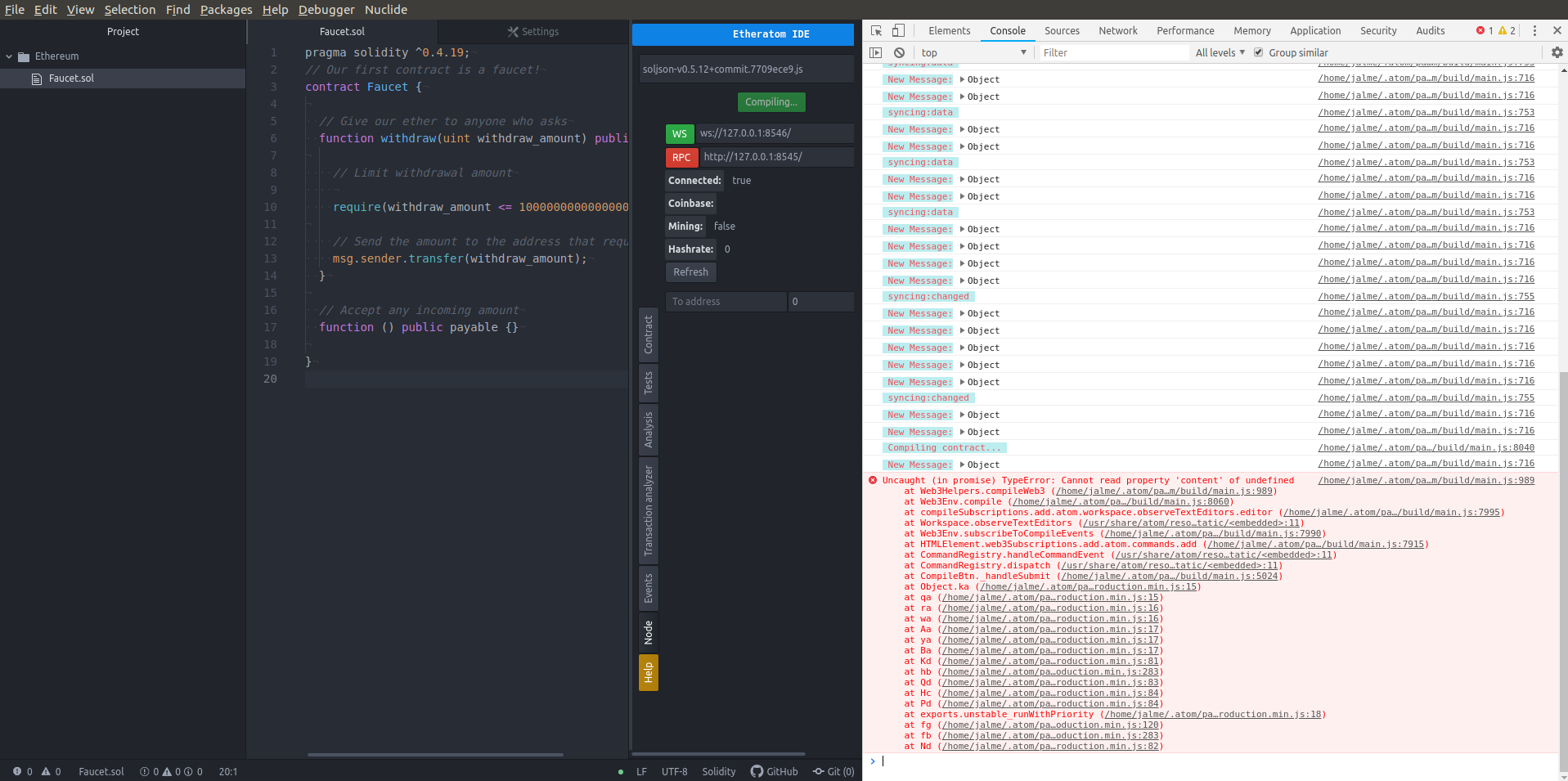Click the red error icon beside the Uncaught TypeError
This screenshot has height=781, width=1568.
(x=873, y=480)
